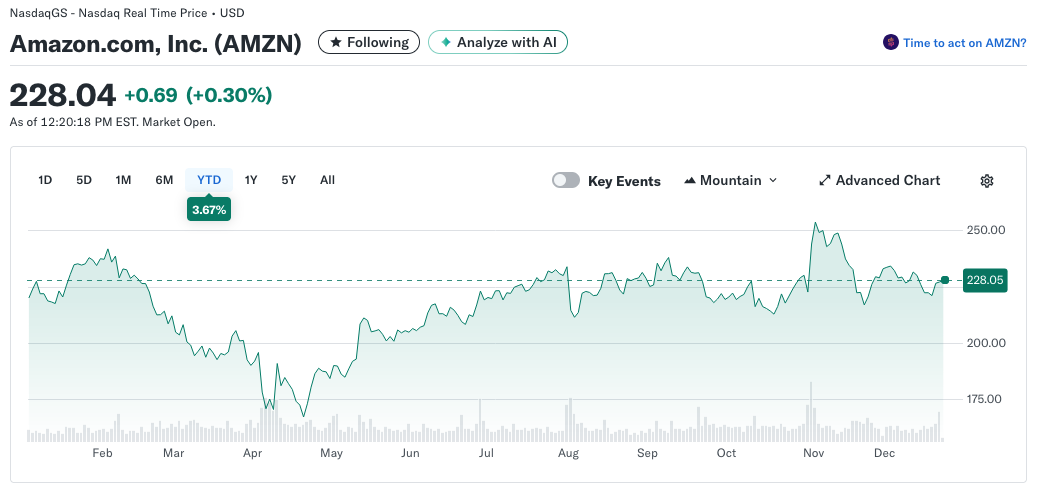Click the Feb month label on axis
The width and height of the screenshot is (1038, 492).
click(103, 453)
